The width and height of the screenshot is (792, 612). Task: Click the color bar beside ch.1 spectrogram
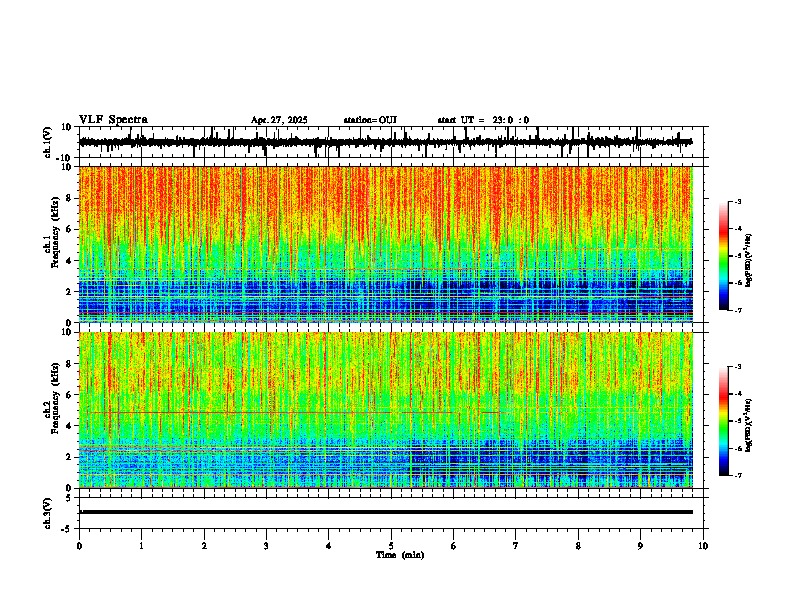724,256
